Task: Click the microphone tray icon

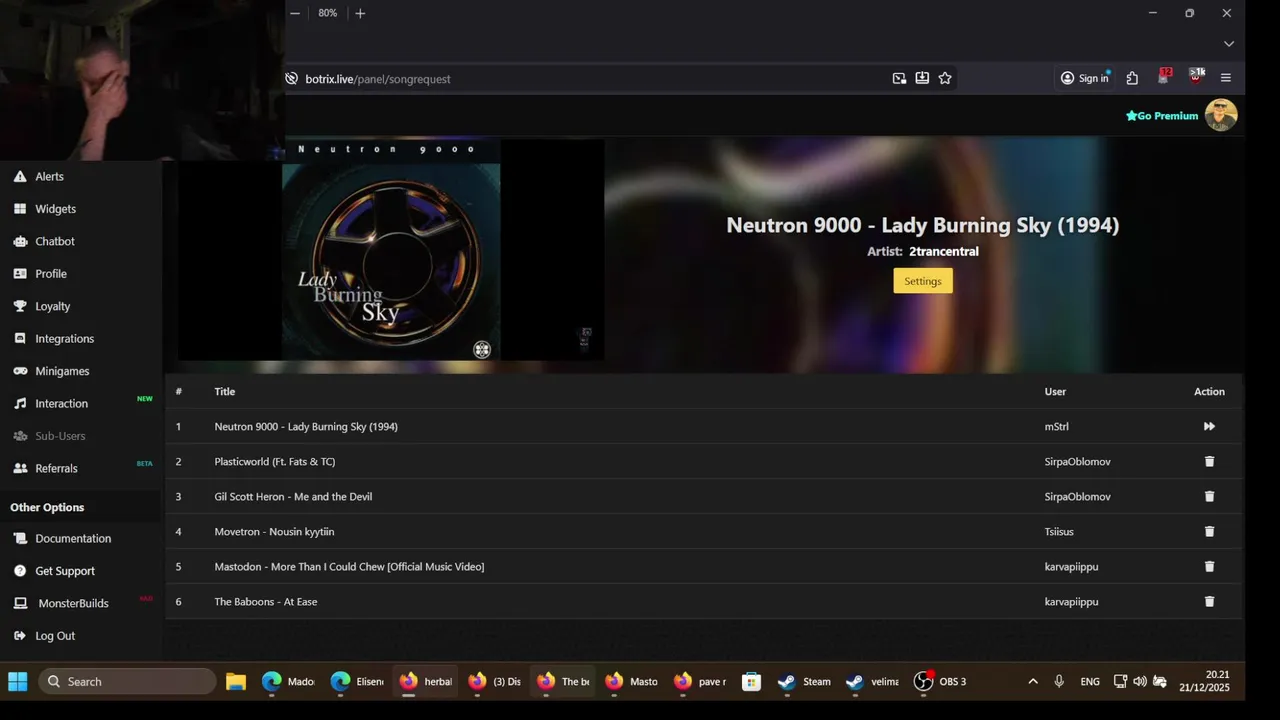Action: [x=1059, y=681]
